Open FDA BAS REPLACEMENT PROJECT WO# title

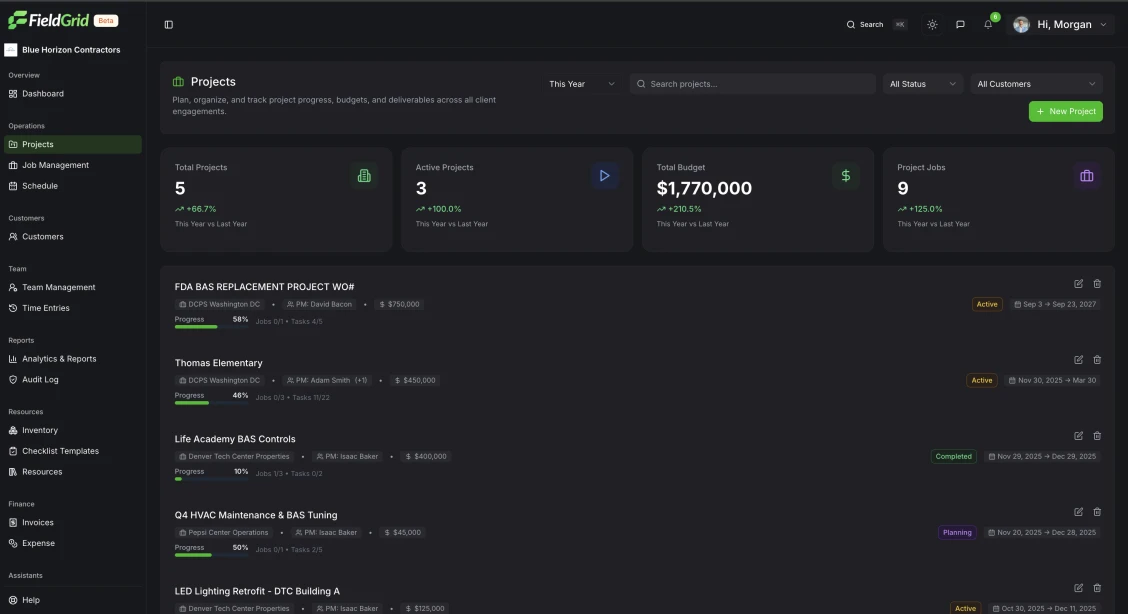[264, 287]
